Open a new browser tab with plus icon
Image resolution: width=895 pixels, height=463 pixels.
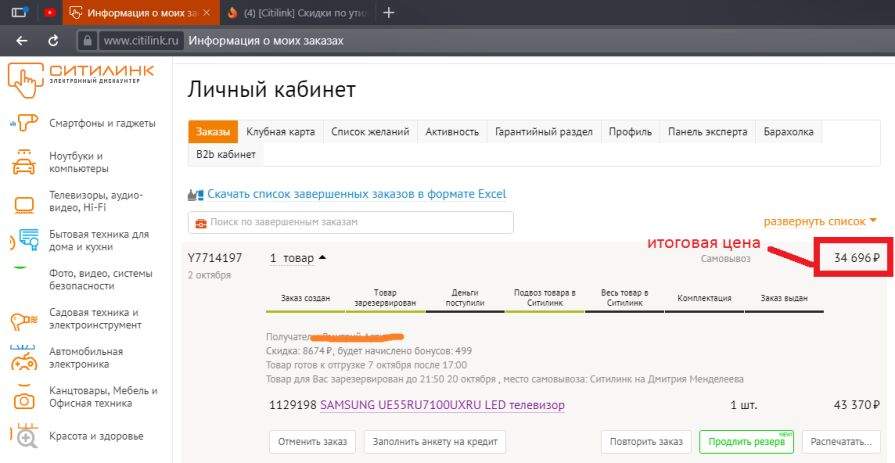pos(389,13)
